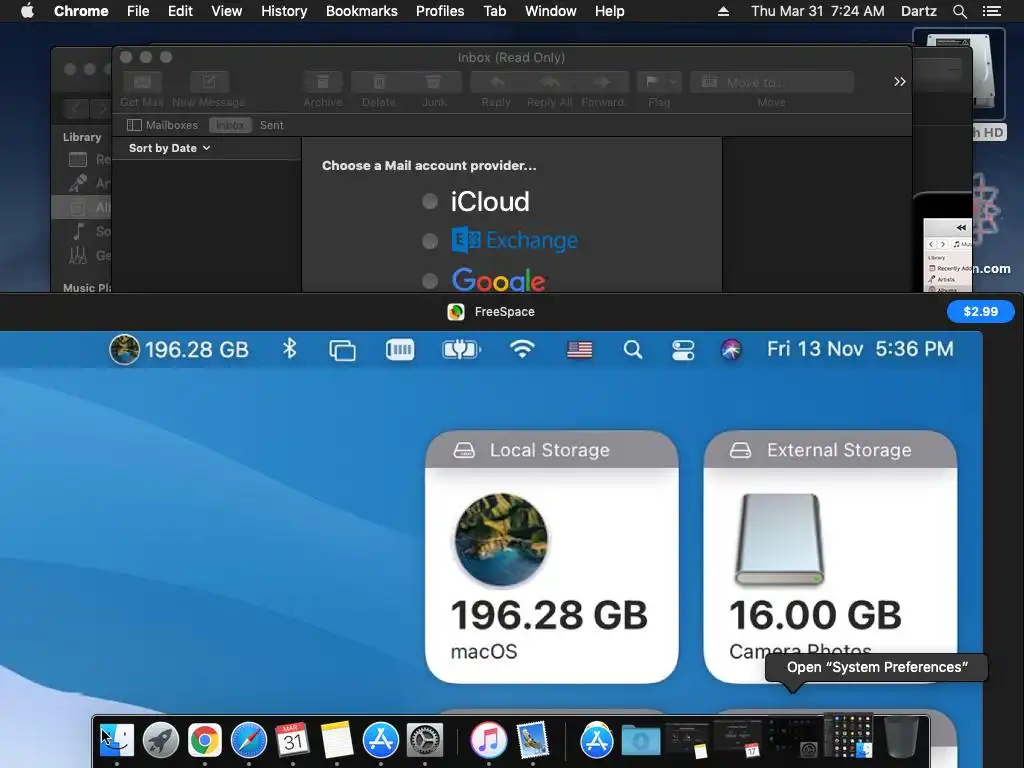Open the Edit menu
The width and height of the screenshot is (1024, 768).
[180, 11]
